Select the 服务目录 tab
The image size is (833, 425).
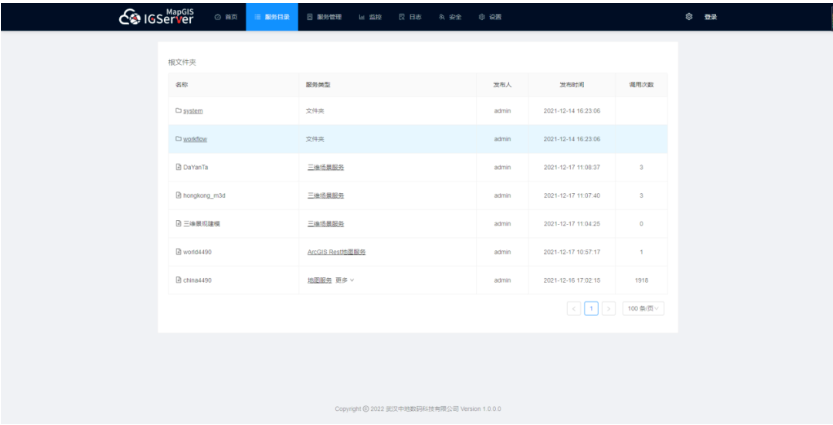(x=272, y=17)
